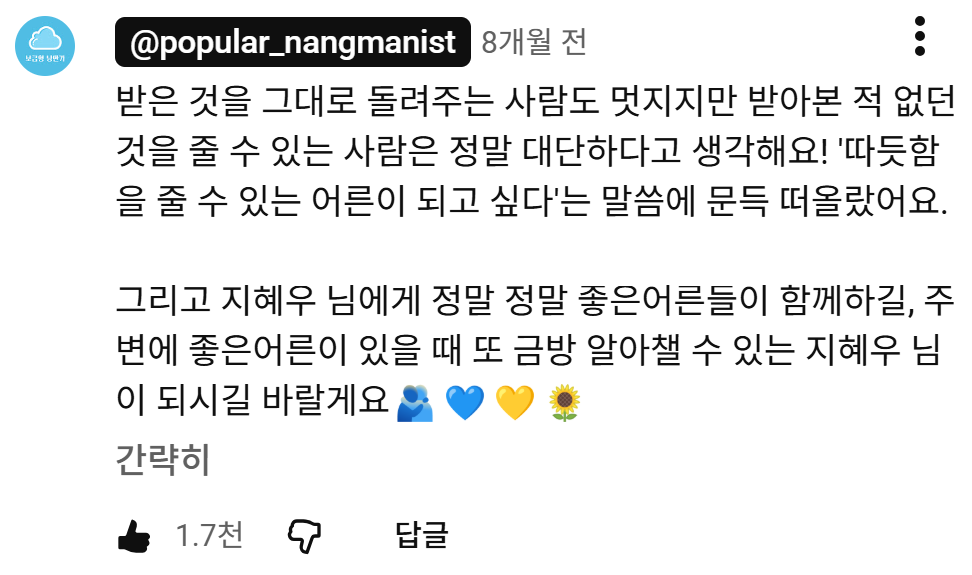Open the three-dot comment options menu
This screenshot has height=575, width=972.
click(920, 36)
